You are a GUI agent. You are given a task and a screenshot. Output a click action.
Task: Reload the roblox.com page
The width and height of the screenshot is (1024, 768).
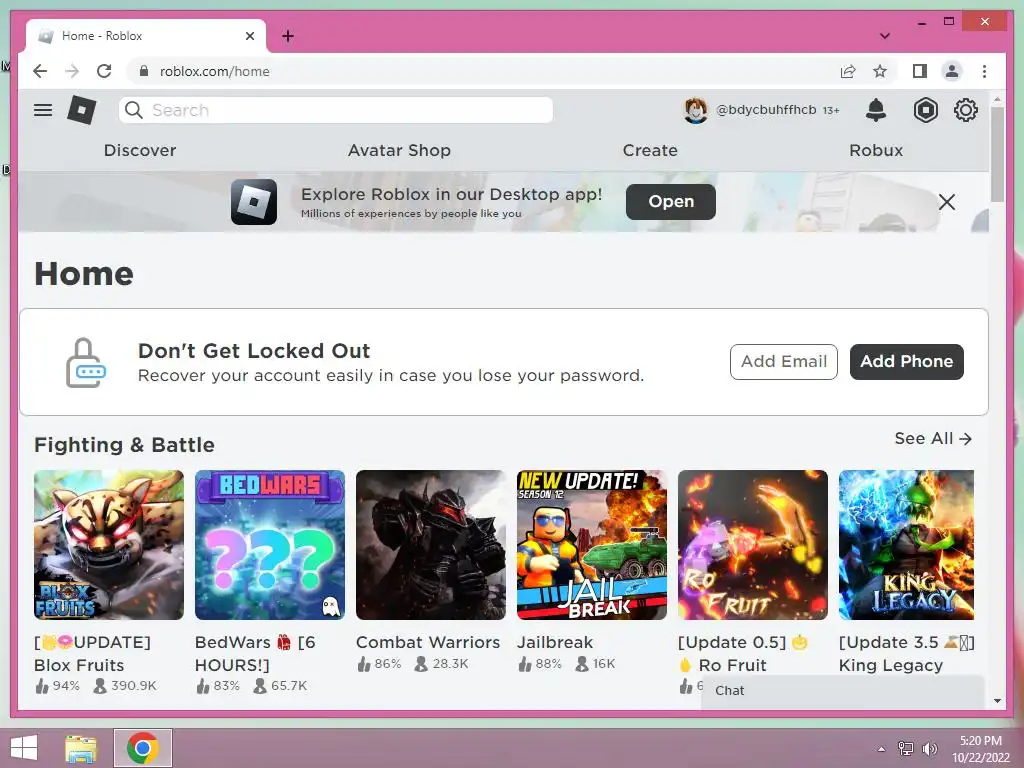(104, 71)
